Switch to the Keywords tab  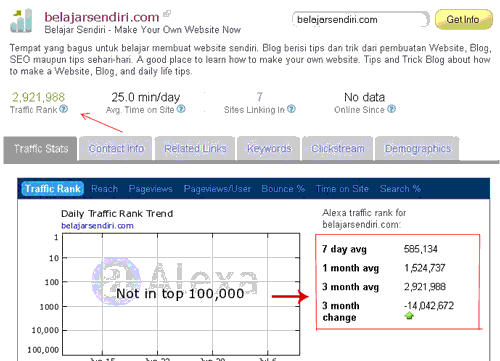269,149
